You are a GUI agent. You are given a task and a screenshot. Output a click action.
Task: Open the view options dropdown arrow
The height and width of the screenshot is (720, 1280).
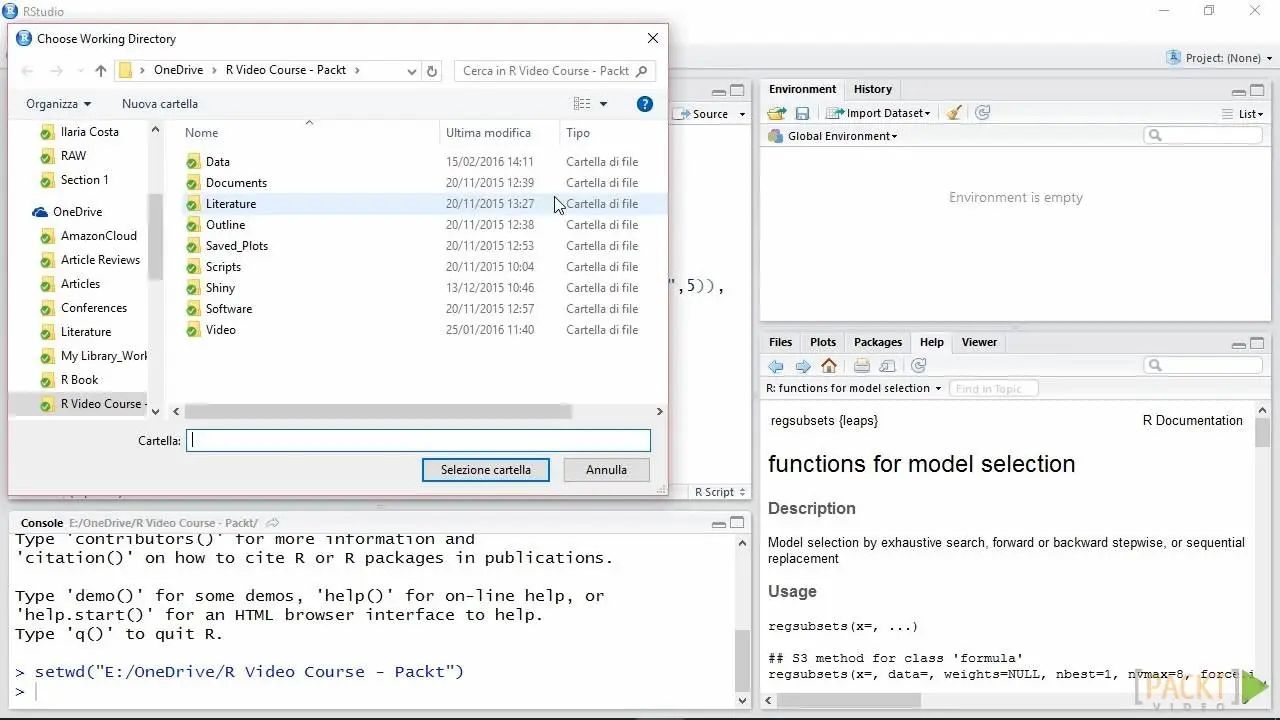point(603,104)
